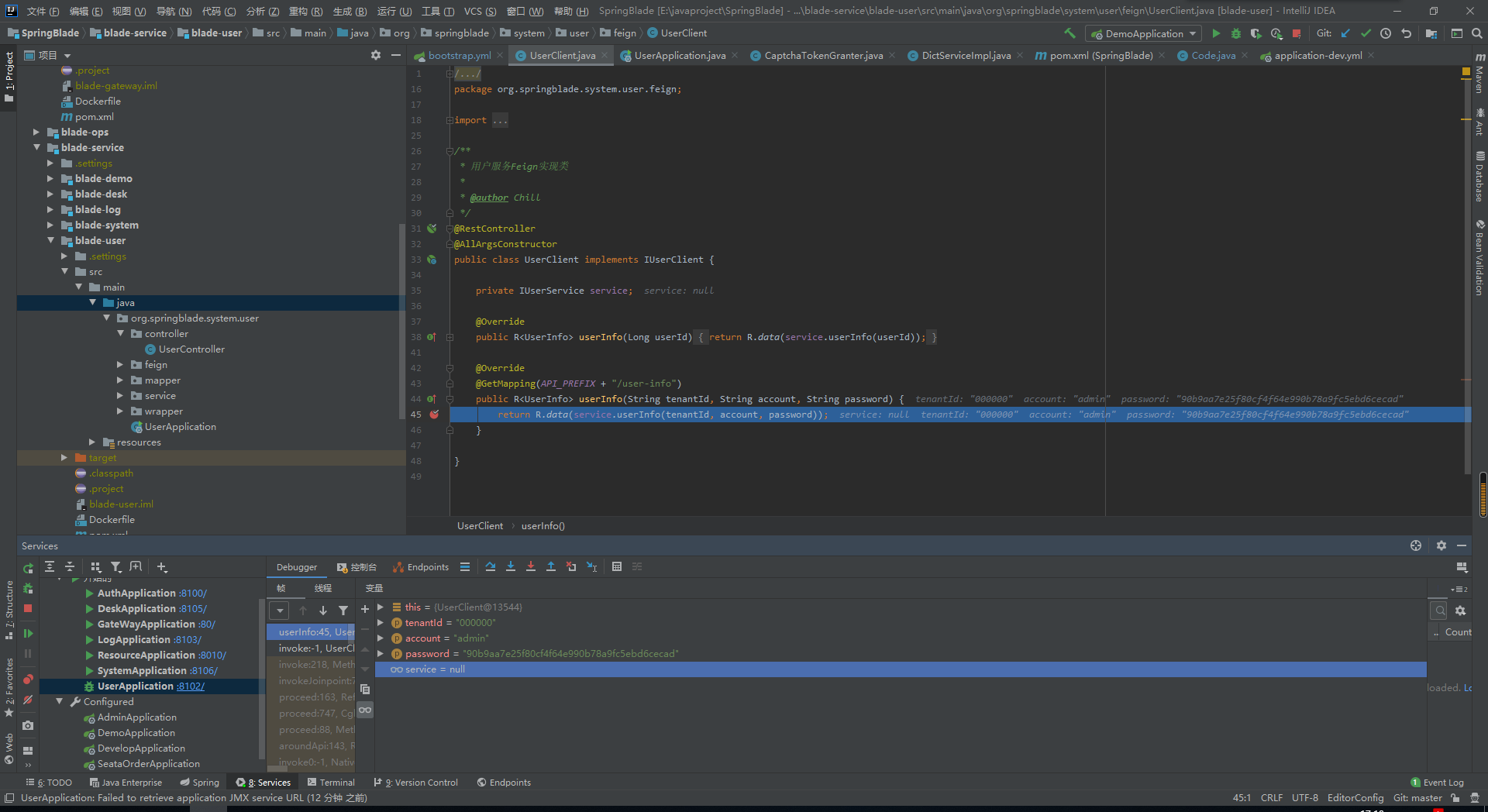Click Step Out arrow in debugger toolbar
1488x812 pixels.
point(551,566)
